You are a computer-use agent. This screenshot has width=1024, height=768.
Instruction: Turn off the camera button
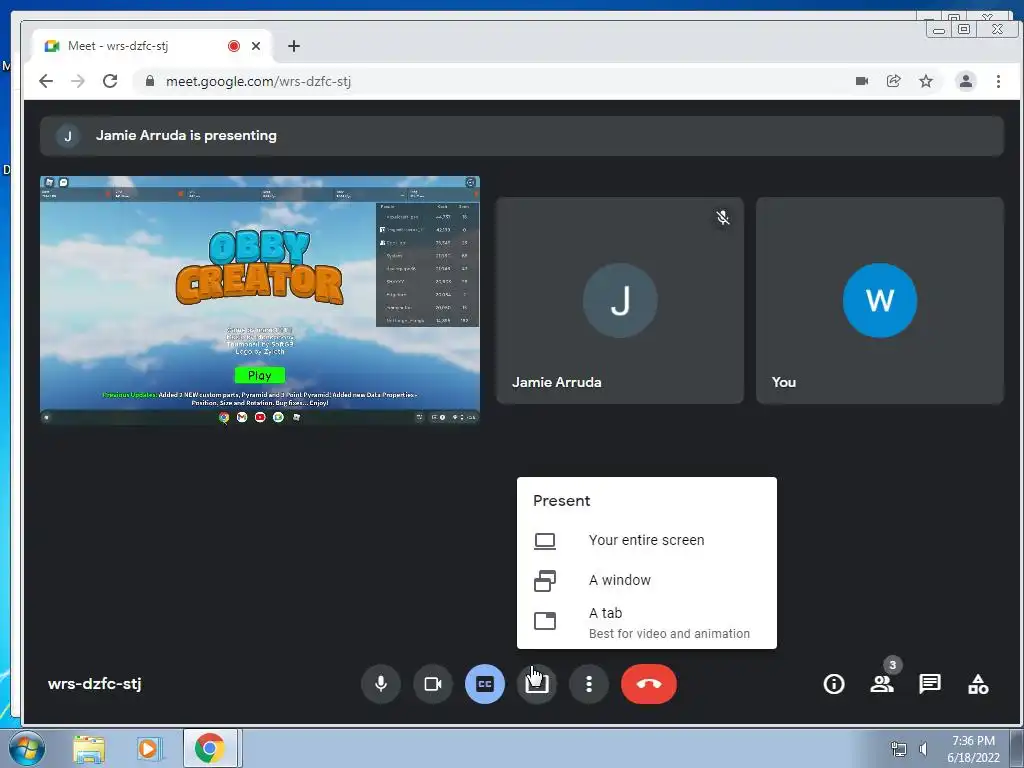(x=433, y=684)
